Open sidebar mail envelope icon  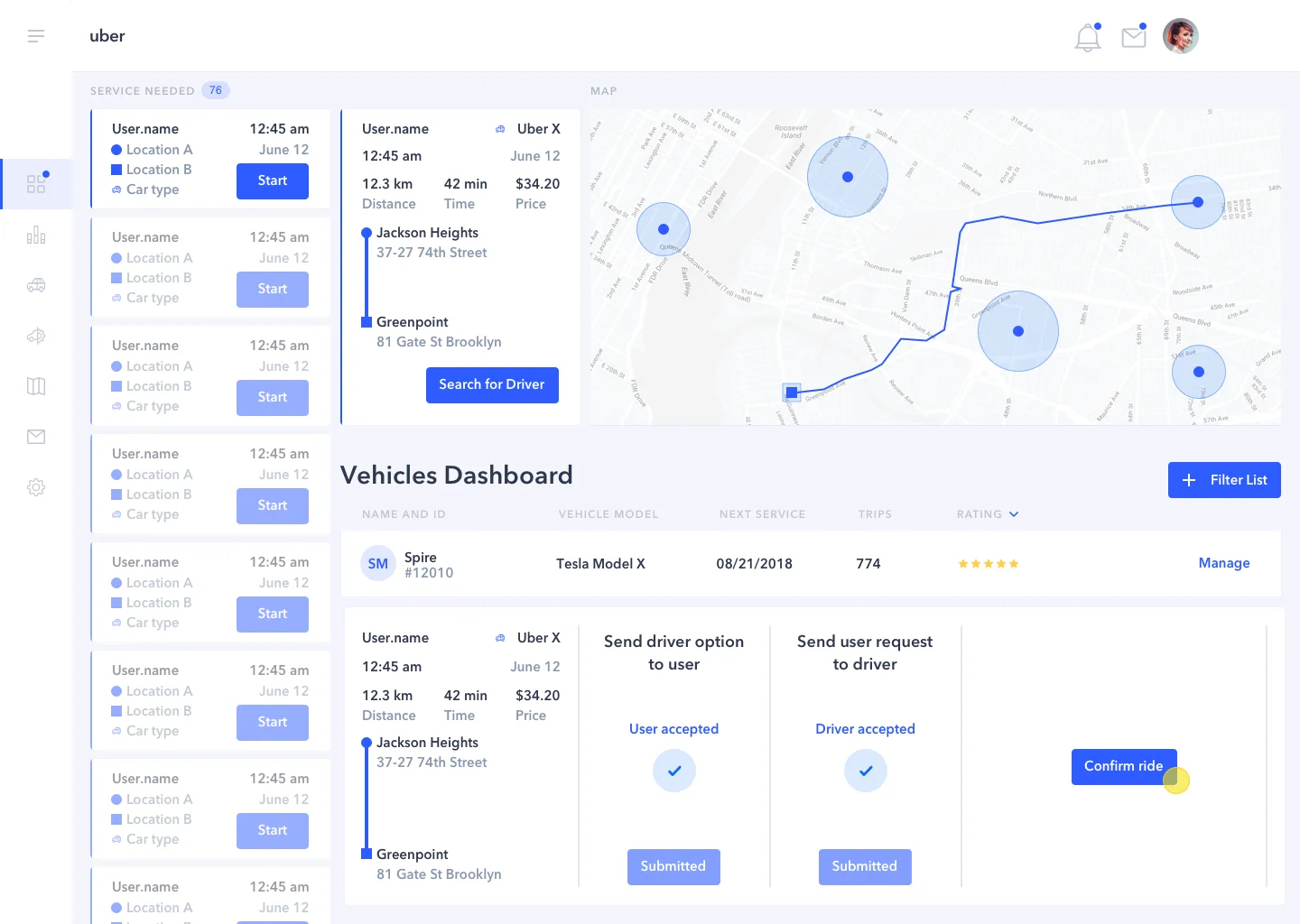36,437
